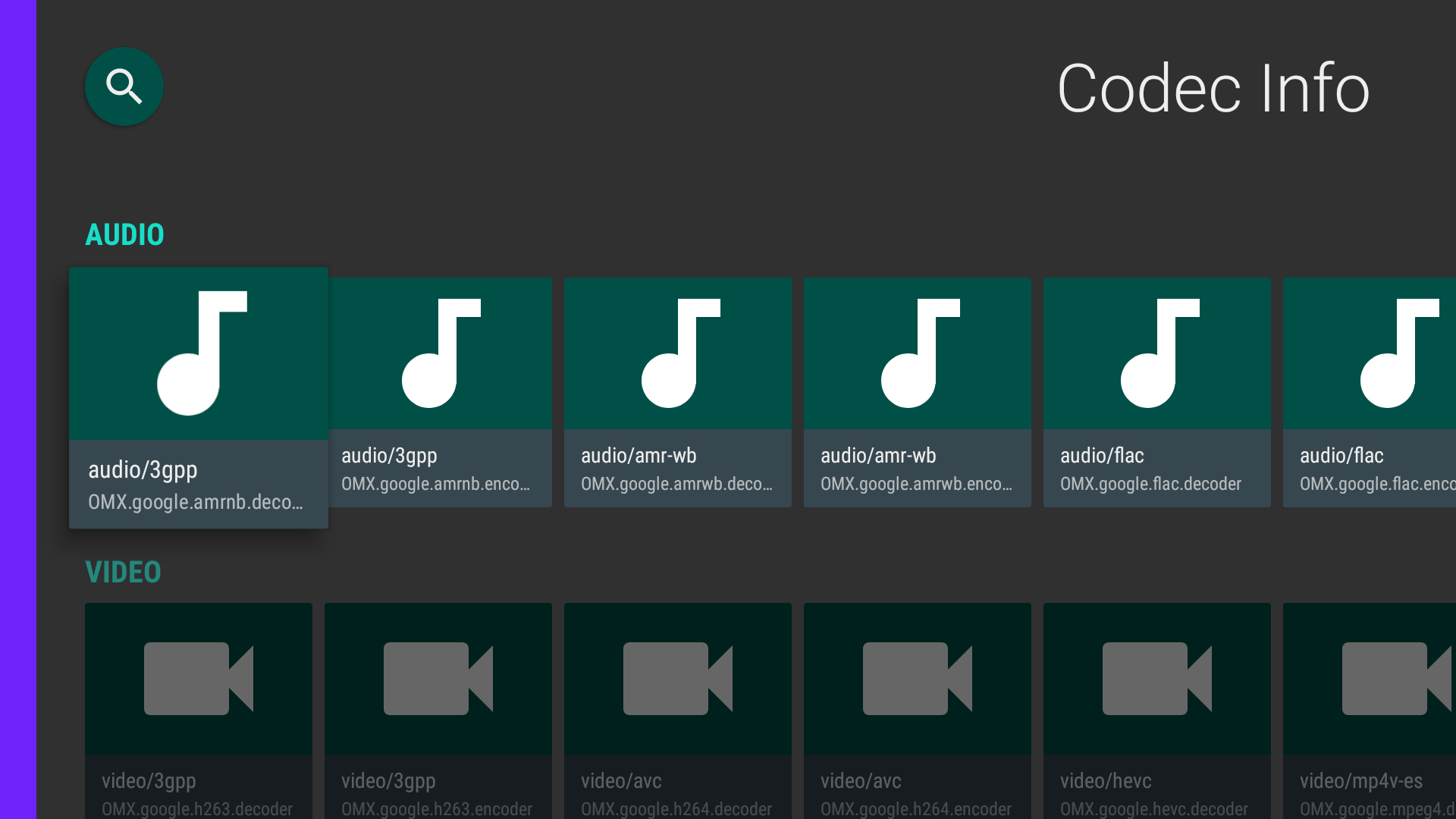
Task: Click the OMX.google.h263.decoder label
Action: pyautogui.click(x=197, y=808)
